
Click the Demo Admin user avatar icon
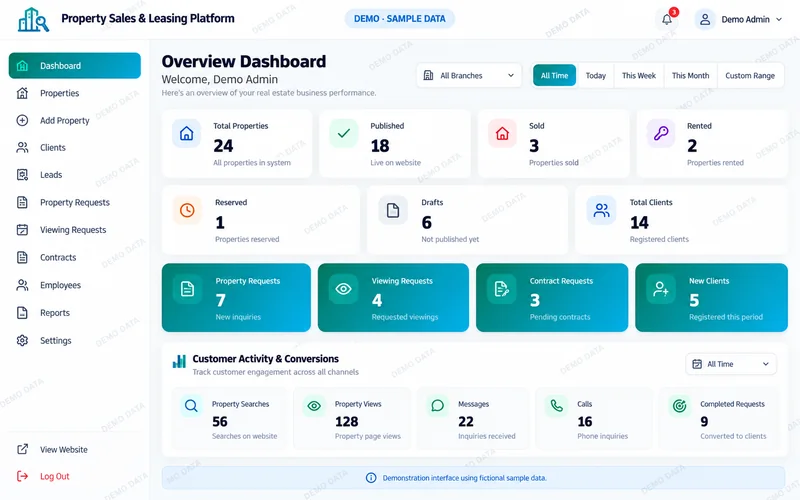pos(705,19)
